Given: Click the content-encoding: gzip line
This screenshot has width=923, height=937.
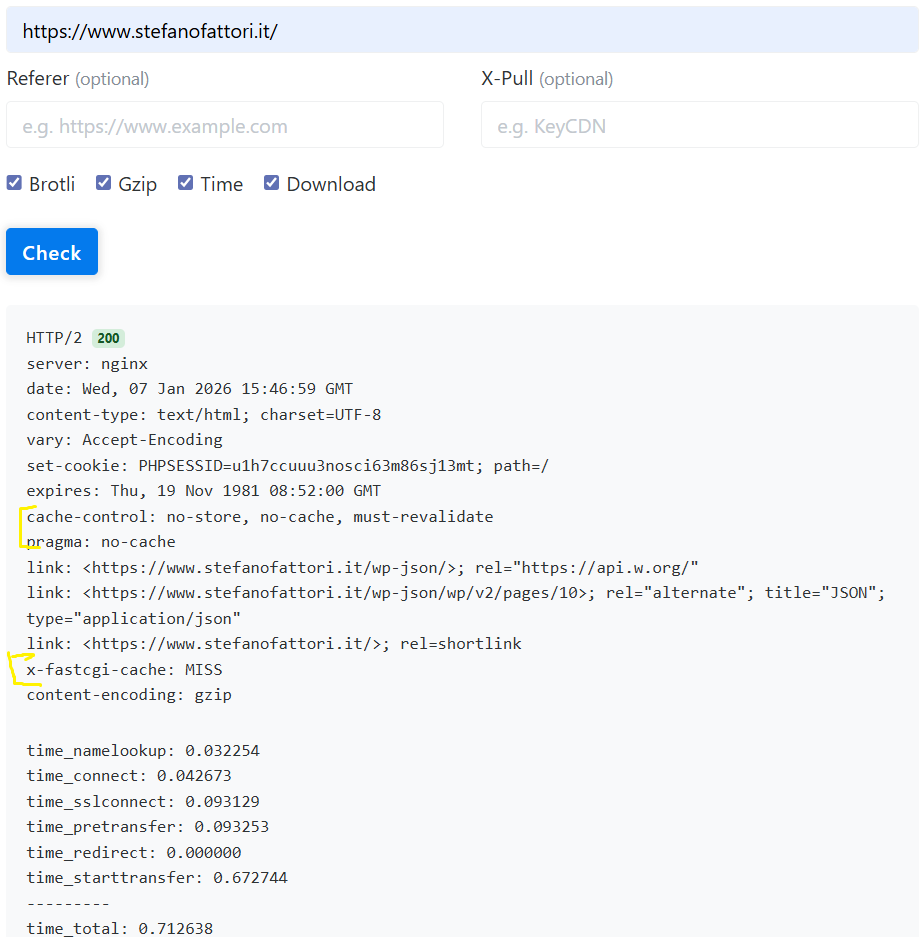Looking at the screenshot, I should click(129, 695).
